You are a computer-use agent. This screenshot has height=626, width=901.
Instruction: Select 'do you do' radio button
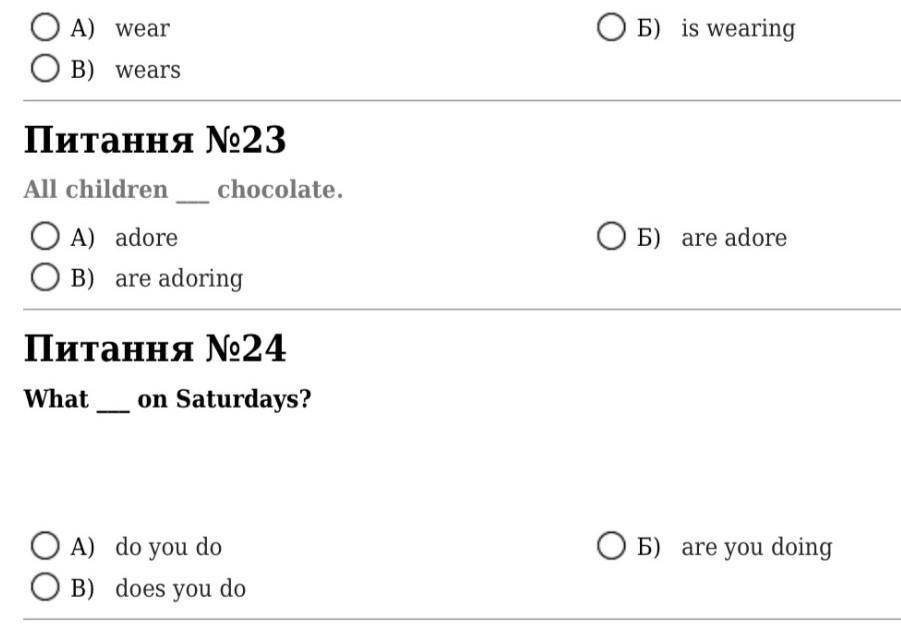click(x=45, y=546)
